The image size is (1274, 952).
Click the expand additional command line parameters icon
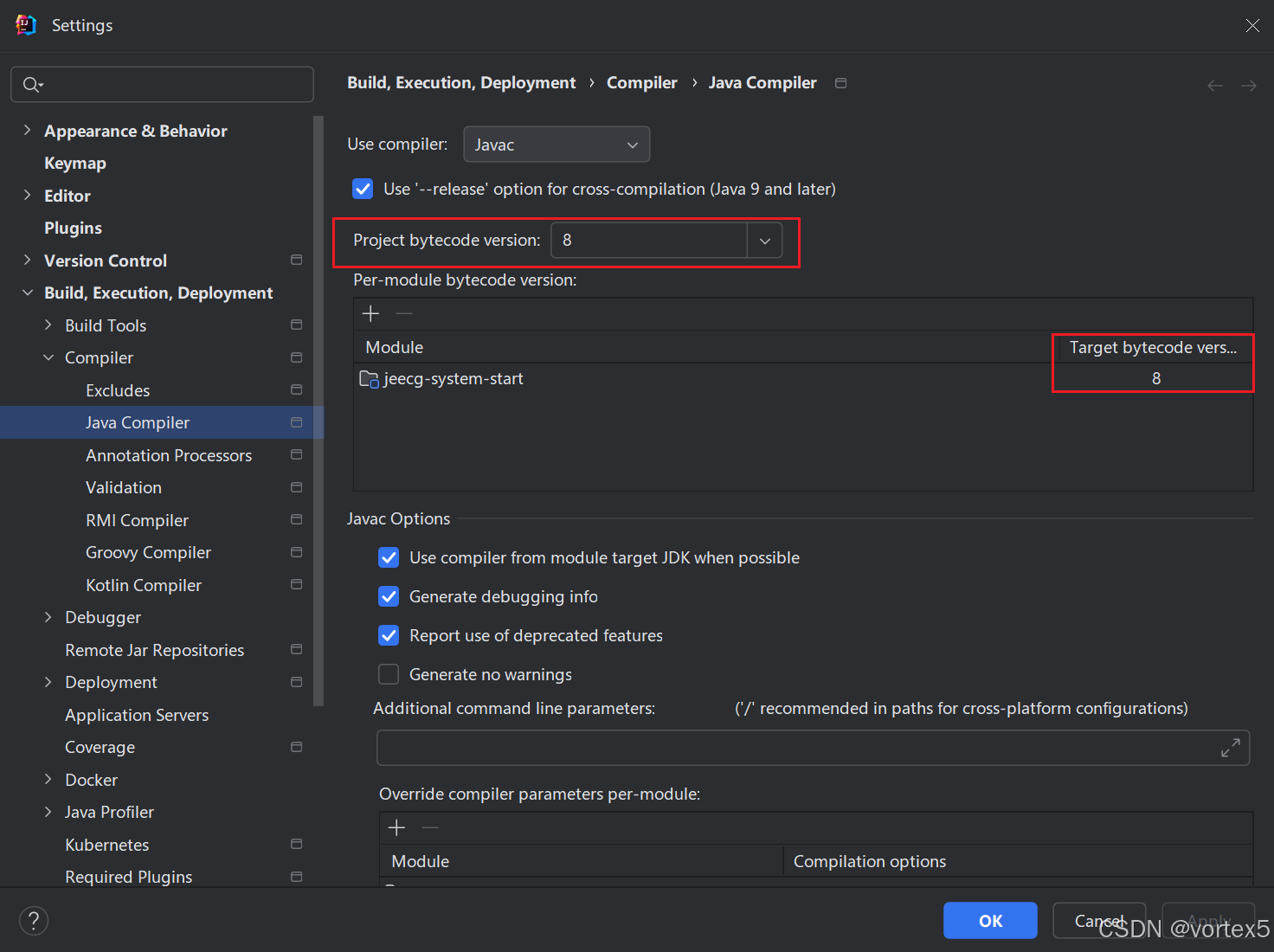[1230, 748]
